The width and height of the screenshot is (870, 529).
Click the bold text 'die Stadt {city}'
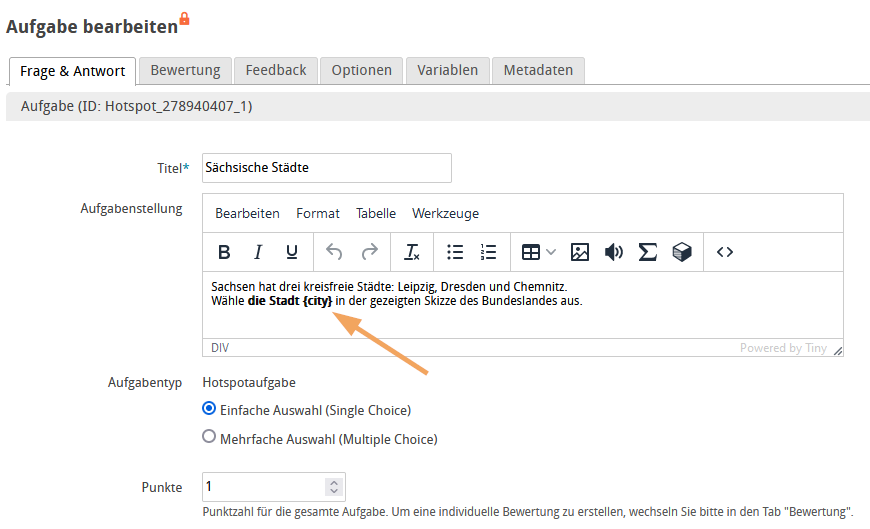(x=290, y=301)
